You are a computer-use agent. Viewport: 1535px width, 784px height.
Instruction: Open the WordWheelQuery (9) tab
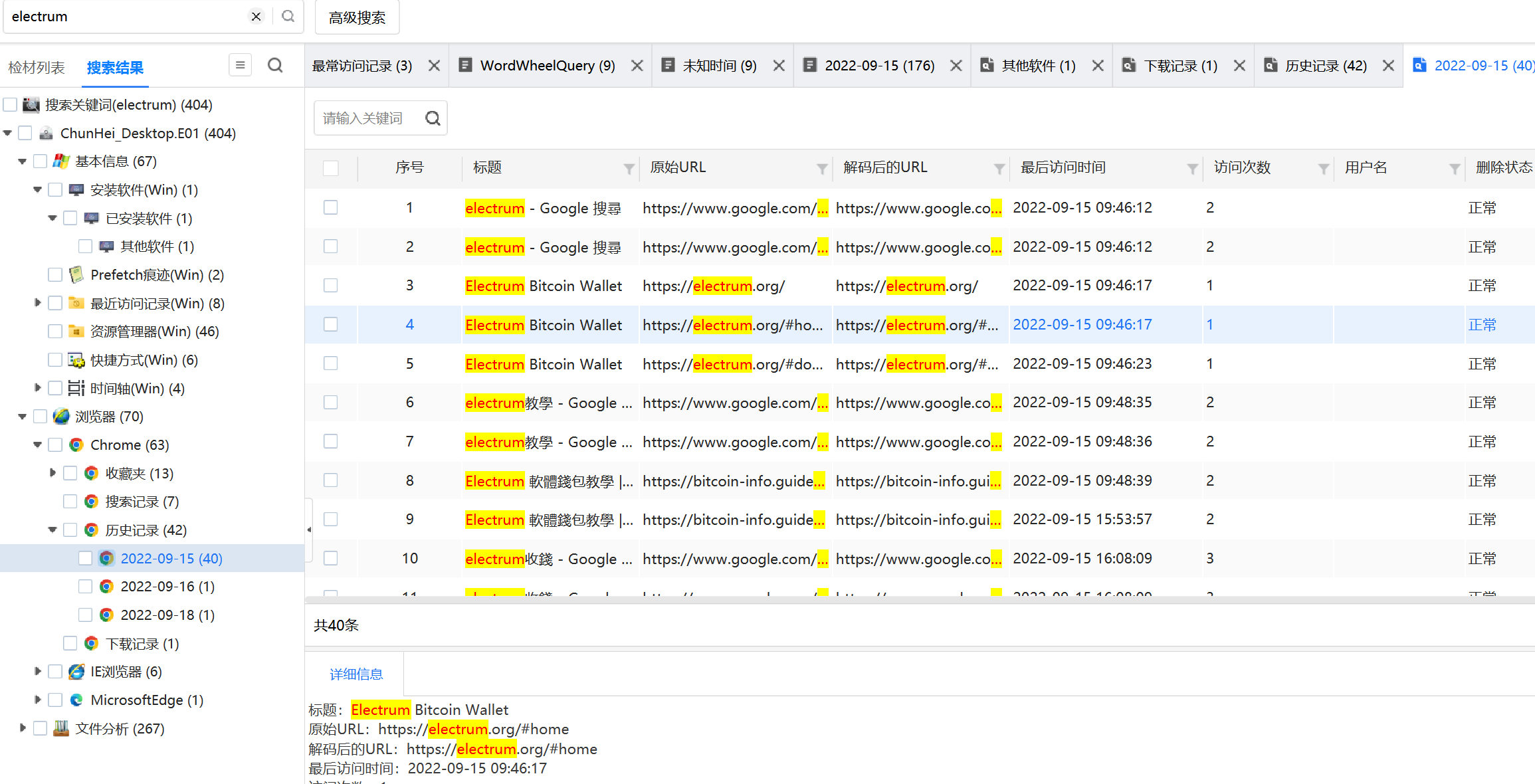click(x=548, y=65)
